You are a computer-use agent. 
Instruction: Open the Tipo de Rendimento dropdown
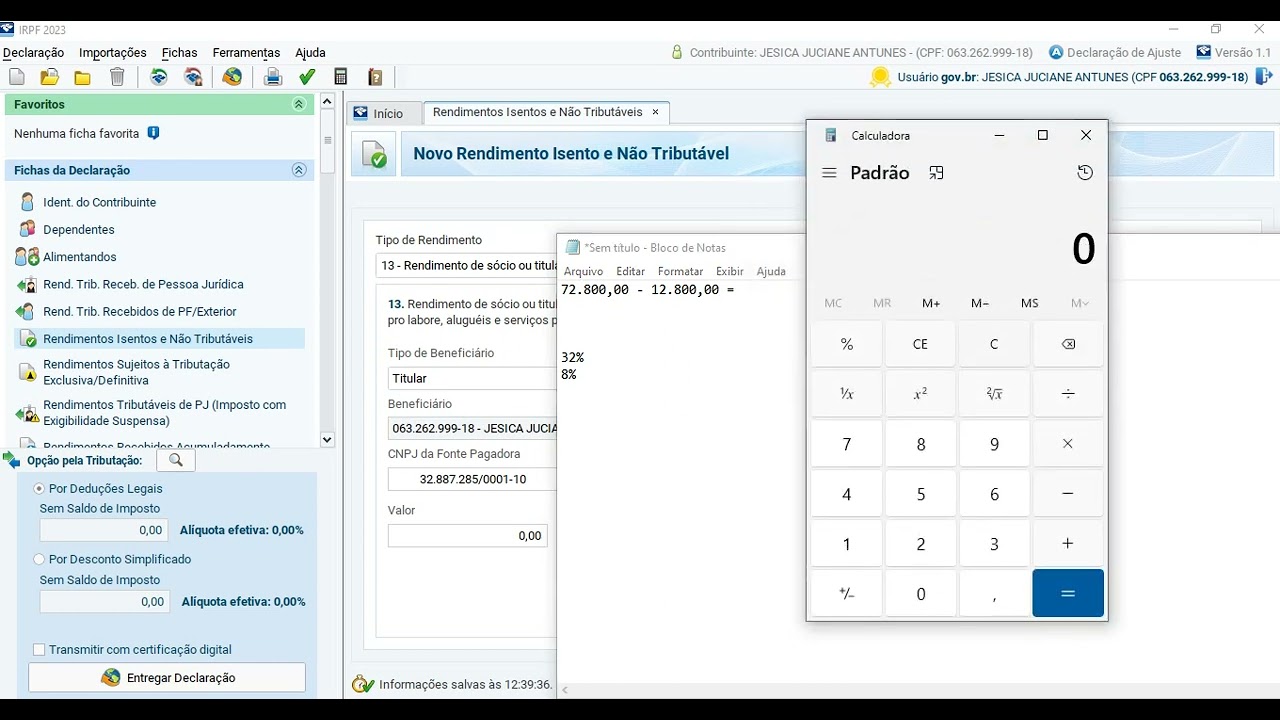tap(466, 266)
